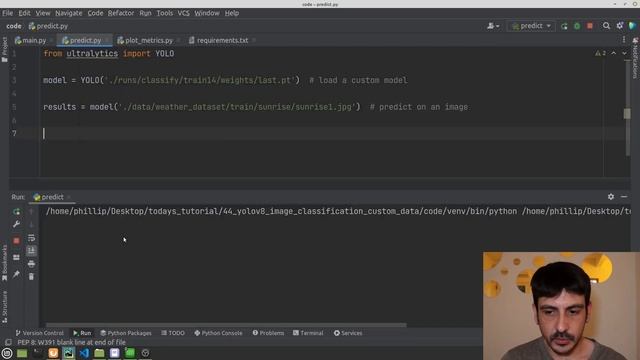
Task: Open the Code menu
Action: click(95, 13)
